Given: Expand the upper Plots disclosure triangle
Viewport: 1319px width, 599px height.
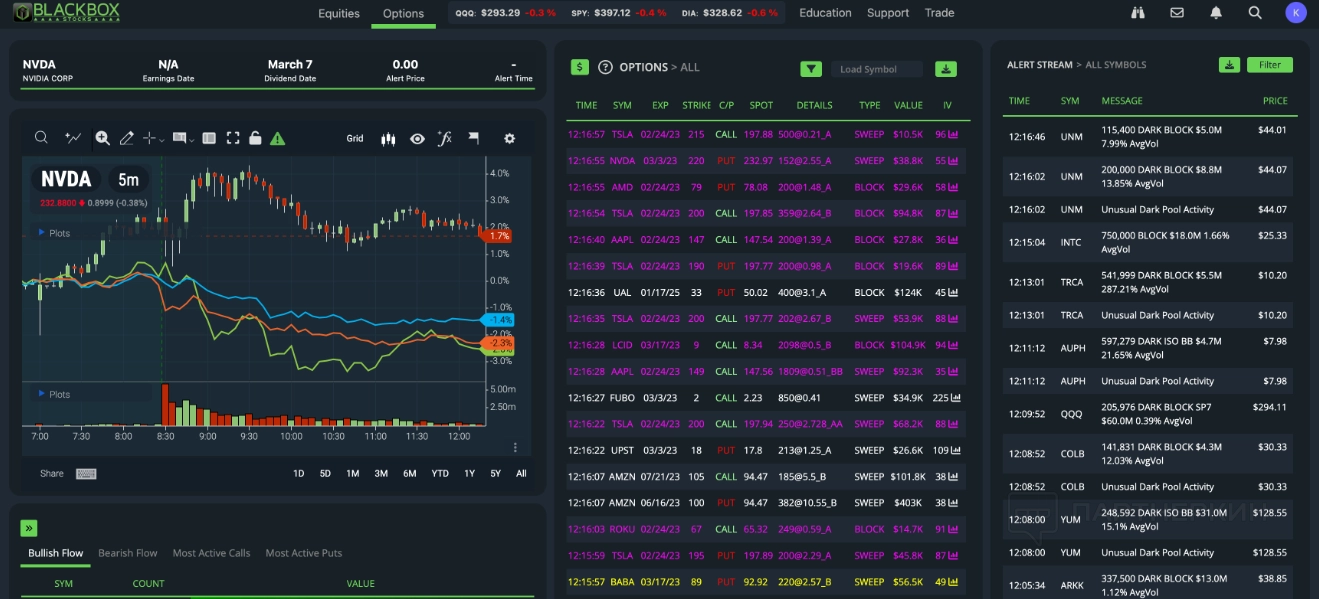Looking at the screenshot, I should click(x=41, y=232).
